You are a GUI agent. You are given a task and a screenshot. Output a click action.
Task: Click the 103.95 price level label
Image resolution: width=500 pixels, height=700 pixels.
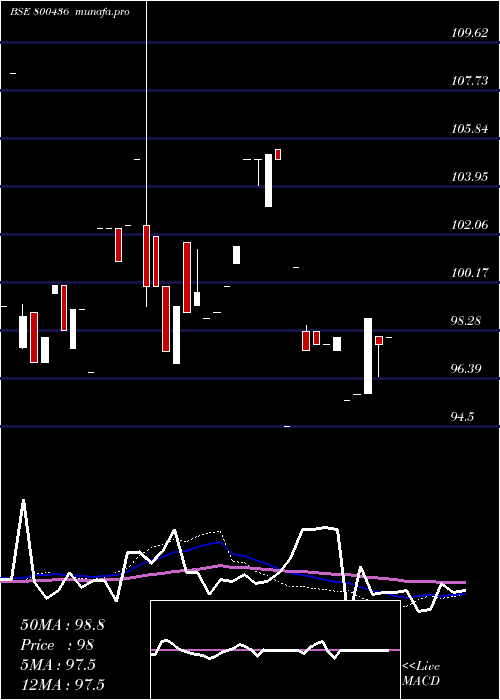click(x=470, y=177)
